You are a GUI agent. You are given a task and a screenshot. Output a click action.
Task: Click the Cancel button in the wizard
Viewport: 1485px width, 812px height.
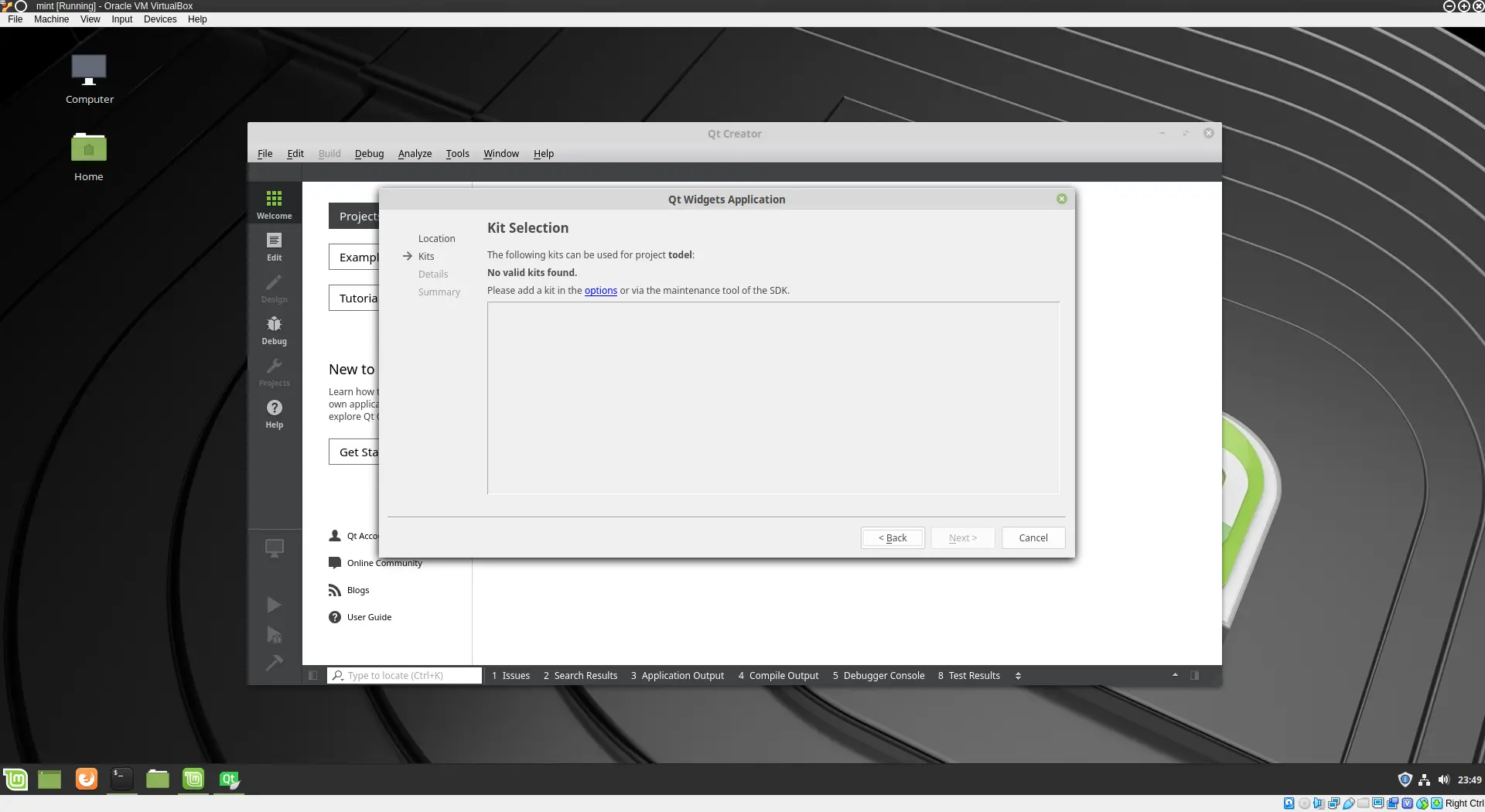1033,538
